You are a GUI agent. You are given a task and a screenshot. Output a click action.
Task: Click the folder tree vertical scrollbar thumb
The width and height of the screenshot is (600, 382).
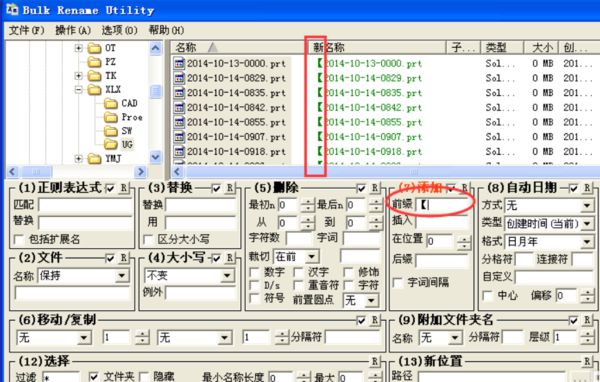point(156,91)
